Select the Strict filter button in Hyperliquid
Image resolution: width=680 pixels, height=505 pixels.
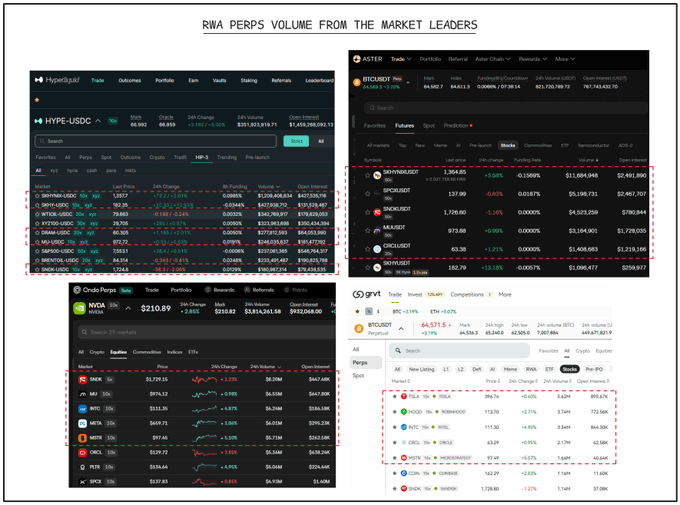click(297, 141)
